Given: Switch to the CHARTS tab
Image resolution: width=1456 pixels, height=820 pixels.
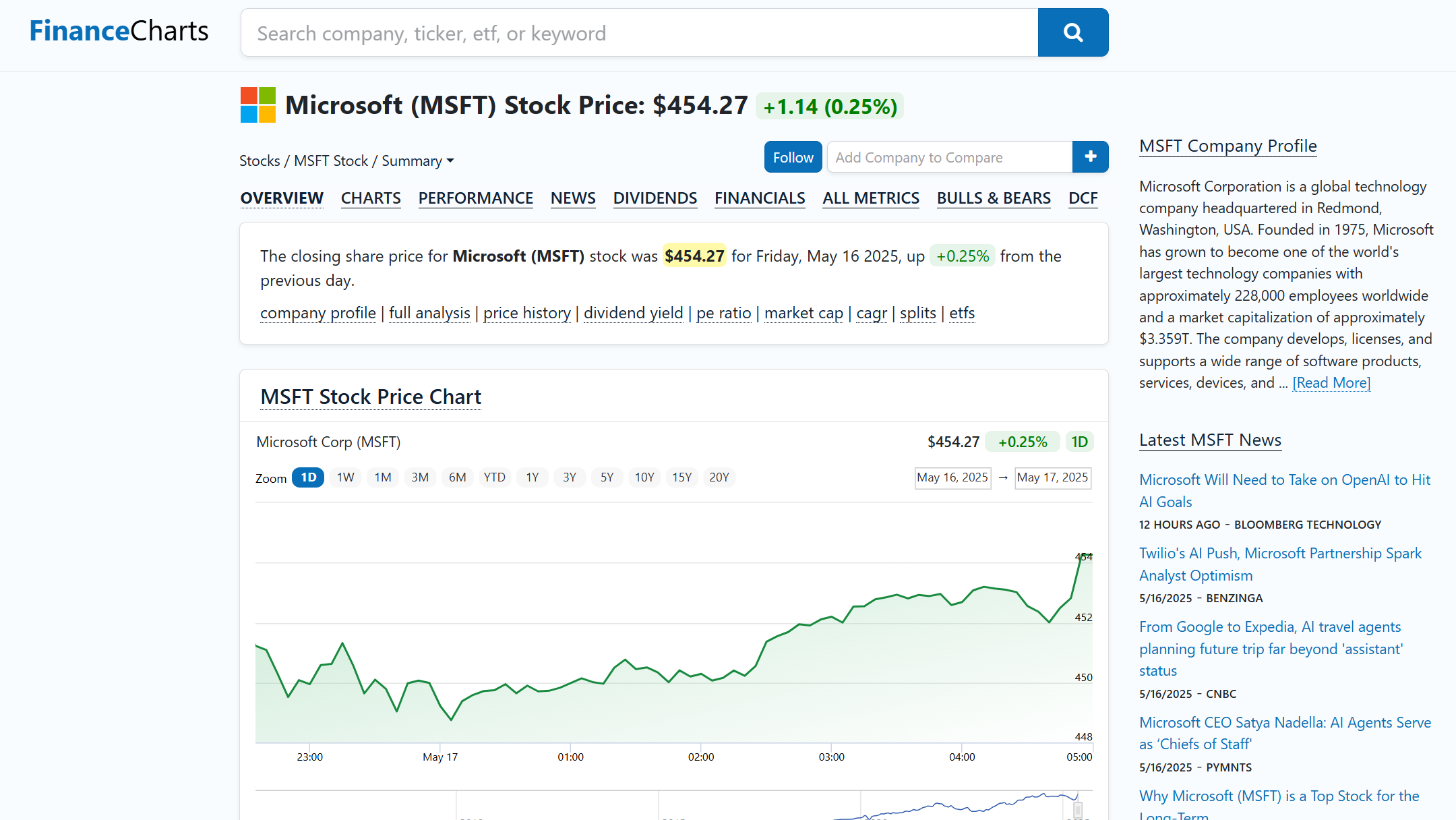Looking at the screenshot, I should (371, 198).
